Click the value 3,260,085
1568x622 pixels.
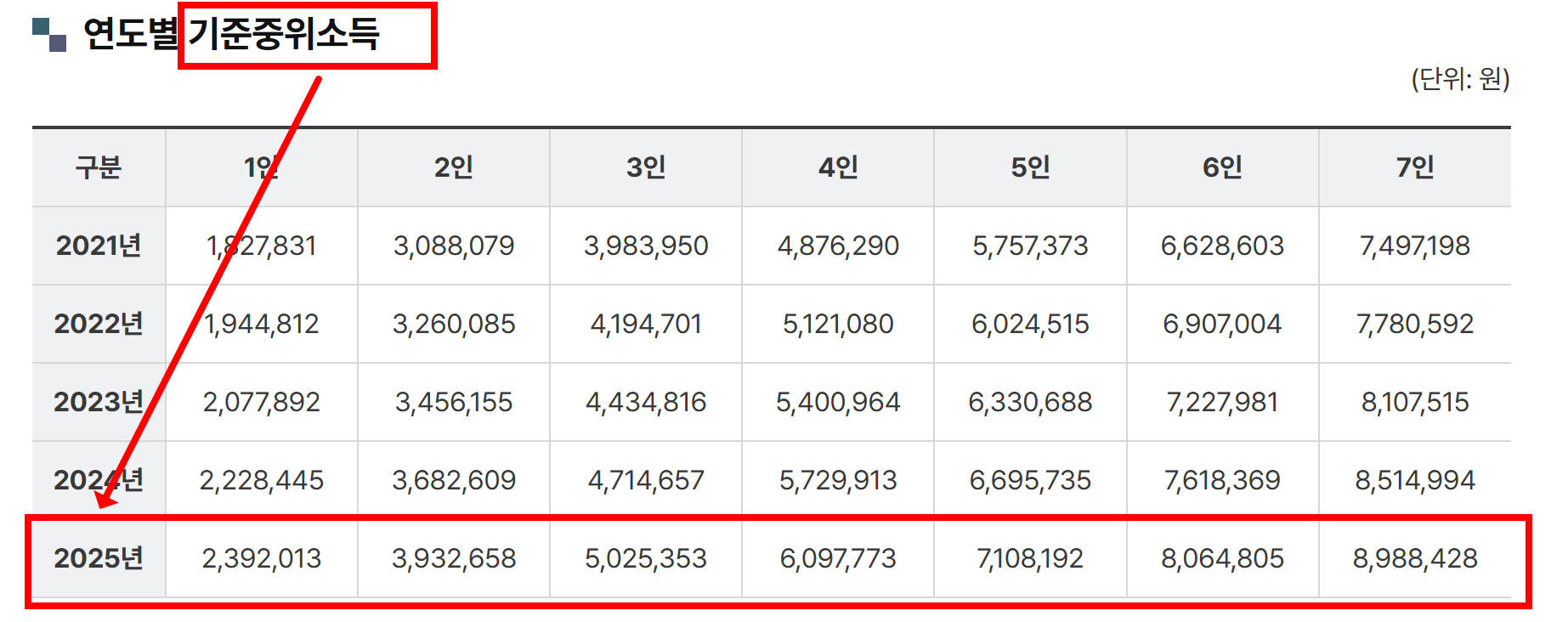tap(454, 324)
